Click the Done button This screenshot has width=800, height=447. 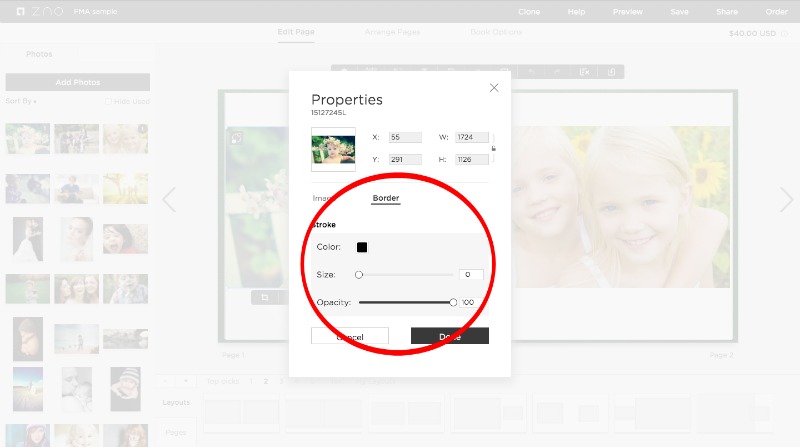coord(449,336)
